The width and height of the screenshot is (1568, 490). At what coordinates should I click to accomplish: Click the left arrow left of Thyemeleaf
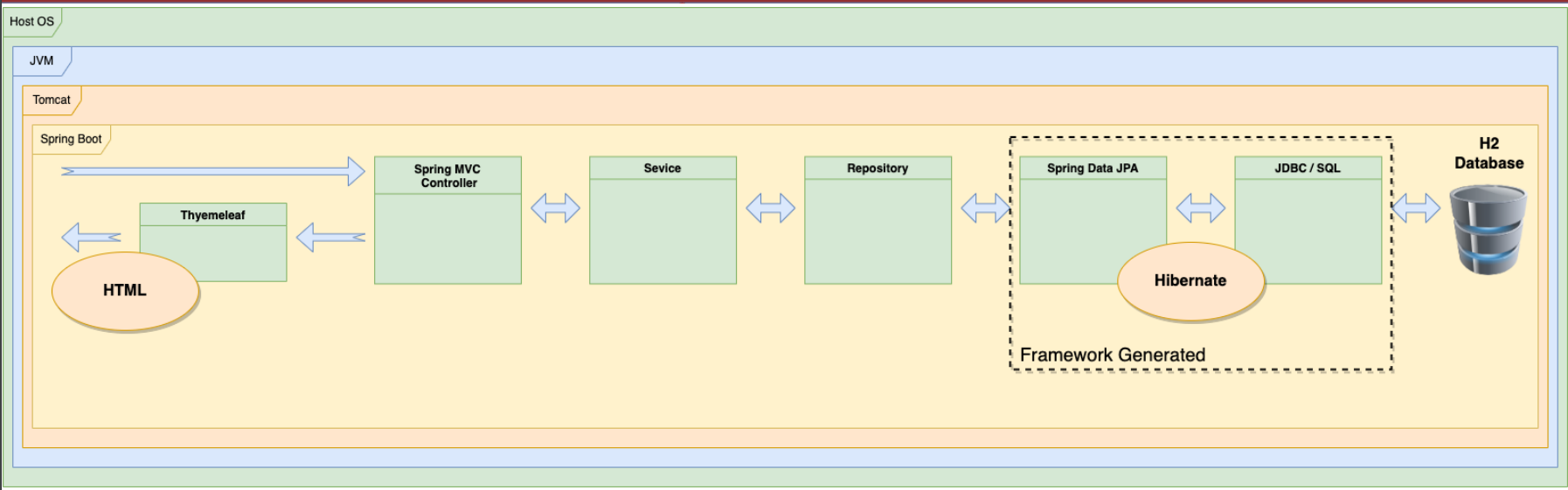coord(91,237)
